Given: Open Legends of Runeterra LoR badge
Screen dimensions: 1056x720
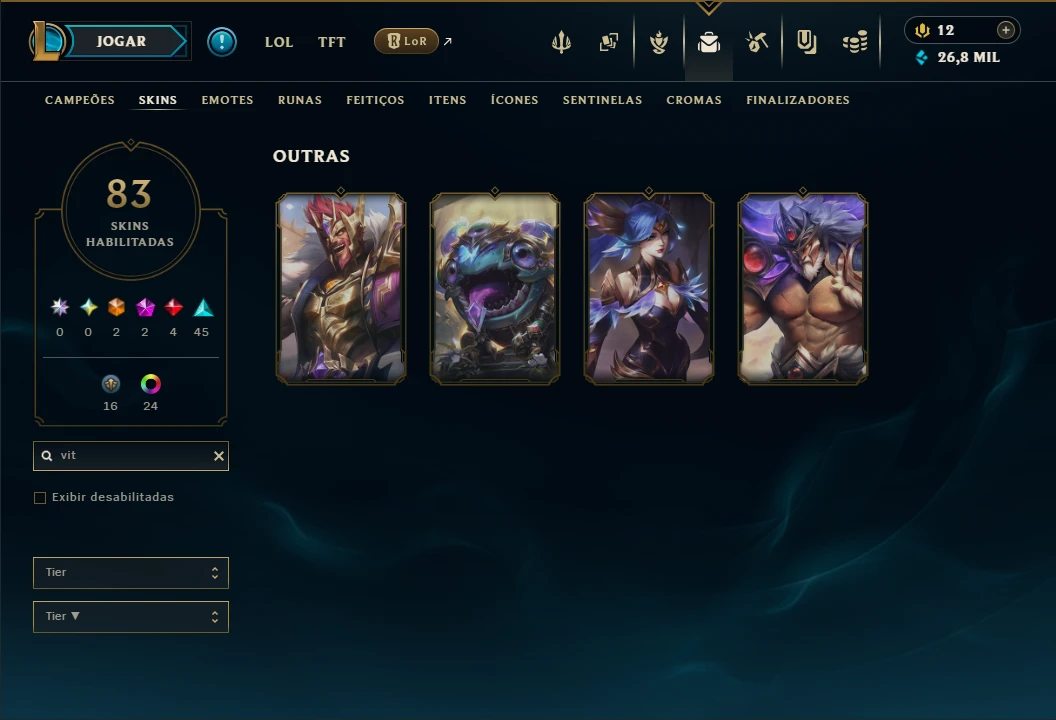Looking at the screenshot, I should point(406,41).
